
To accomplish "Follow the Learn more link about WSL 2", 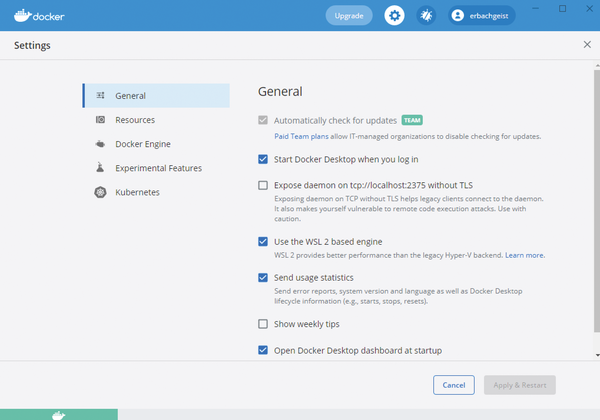I will point(524,255).
